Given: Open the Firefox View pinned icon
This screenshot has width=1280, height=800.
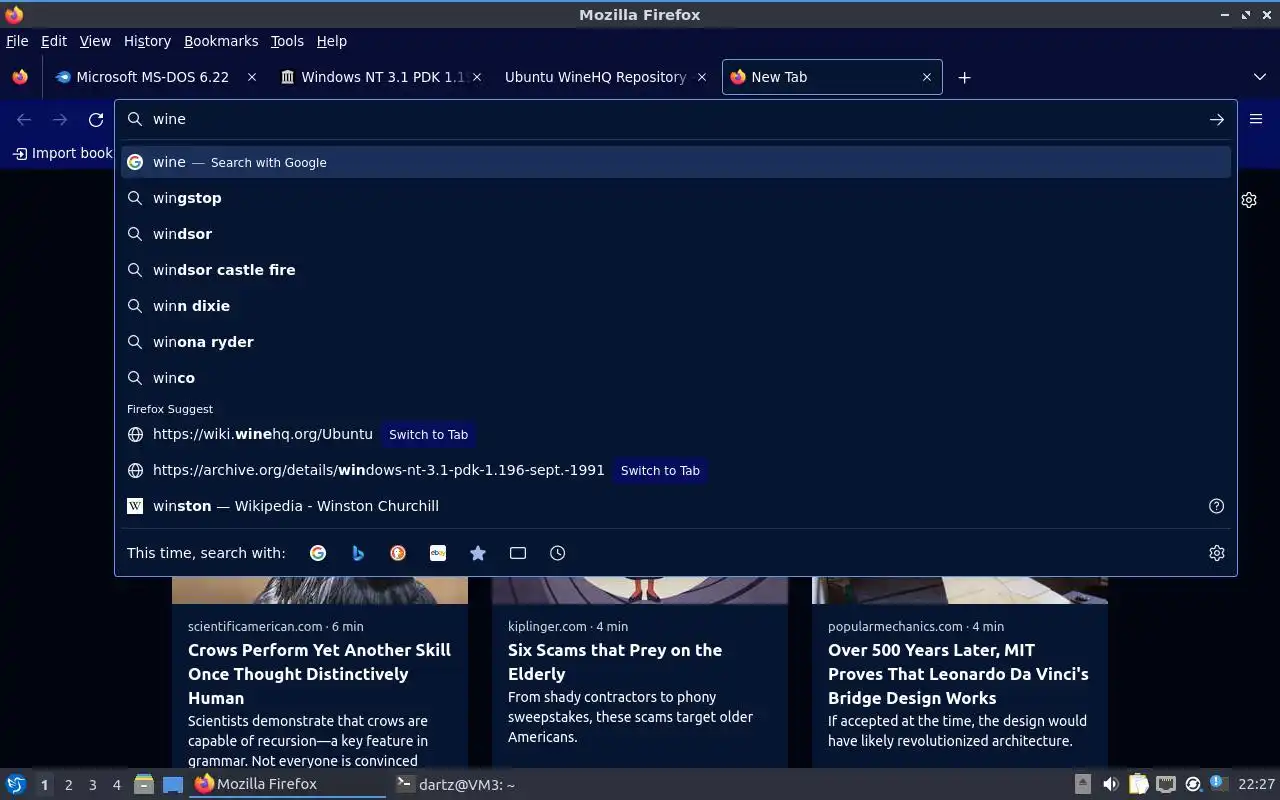Looking at the screenshot, I should (19, 77).
